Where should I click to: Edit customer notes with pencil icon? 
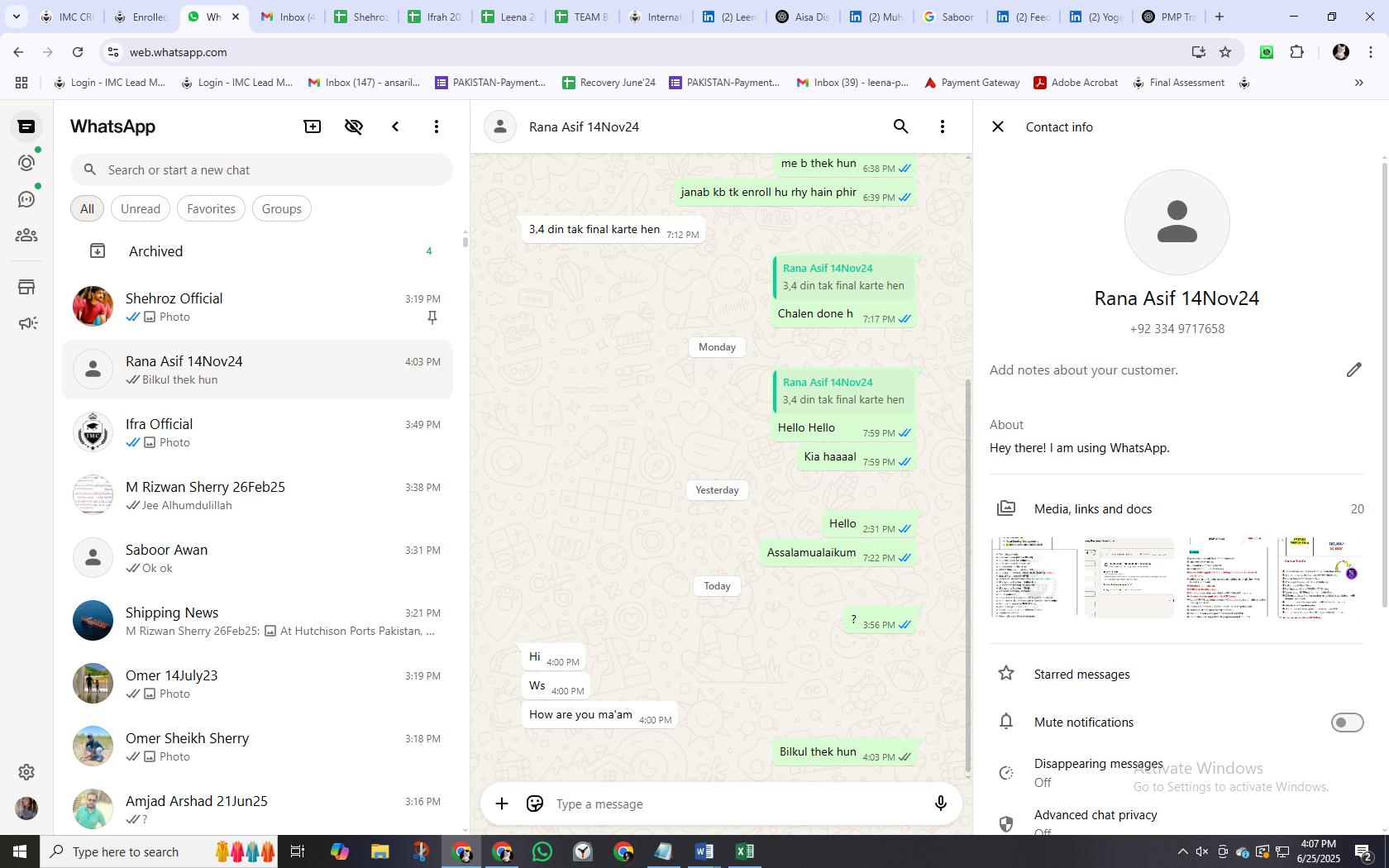pos(1353,370)
